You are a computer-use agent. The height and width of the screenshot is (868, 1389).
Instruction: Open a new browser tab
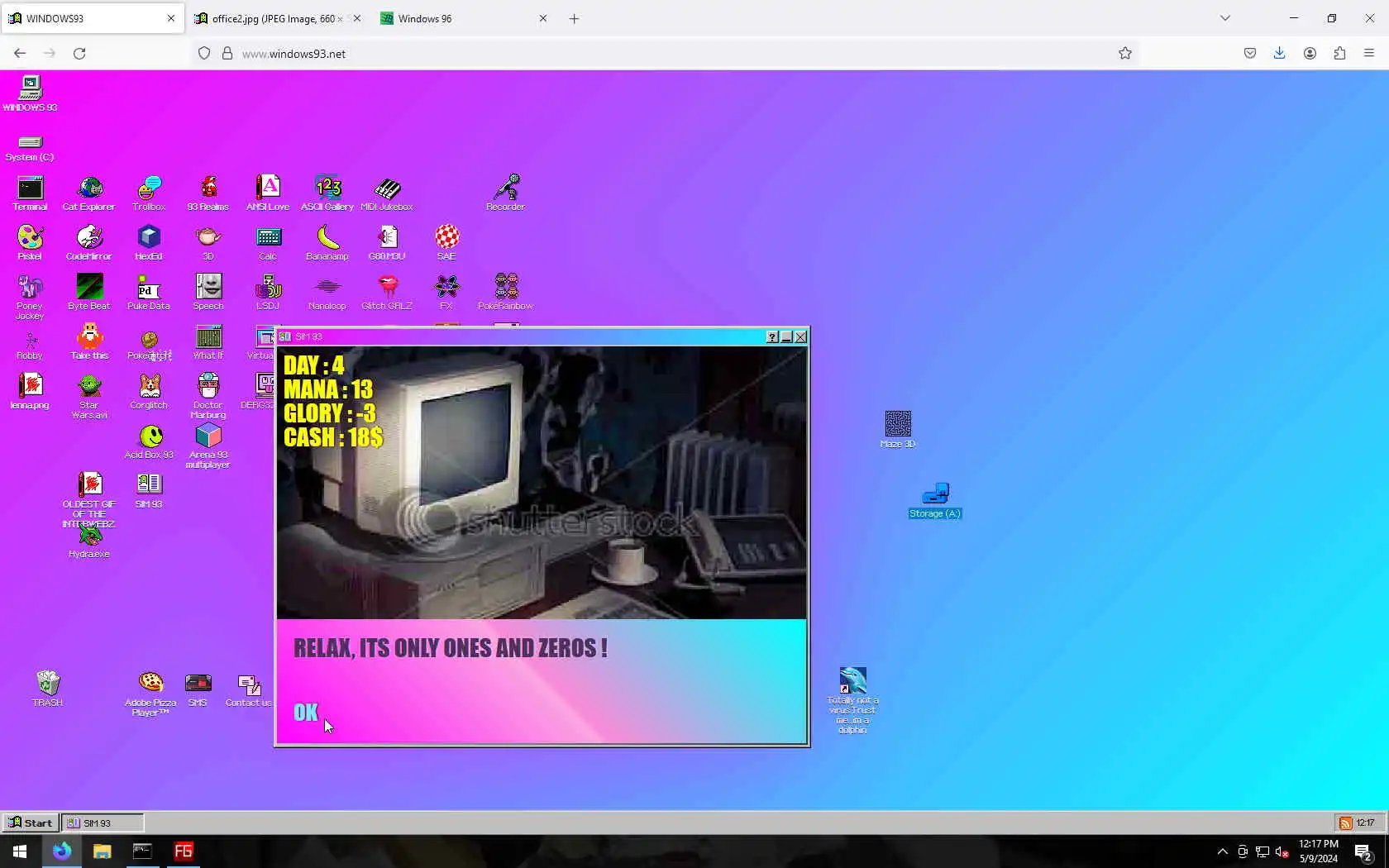point(574,18)
